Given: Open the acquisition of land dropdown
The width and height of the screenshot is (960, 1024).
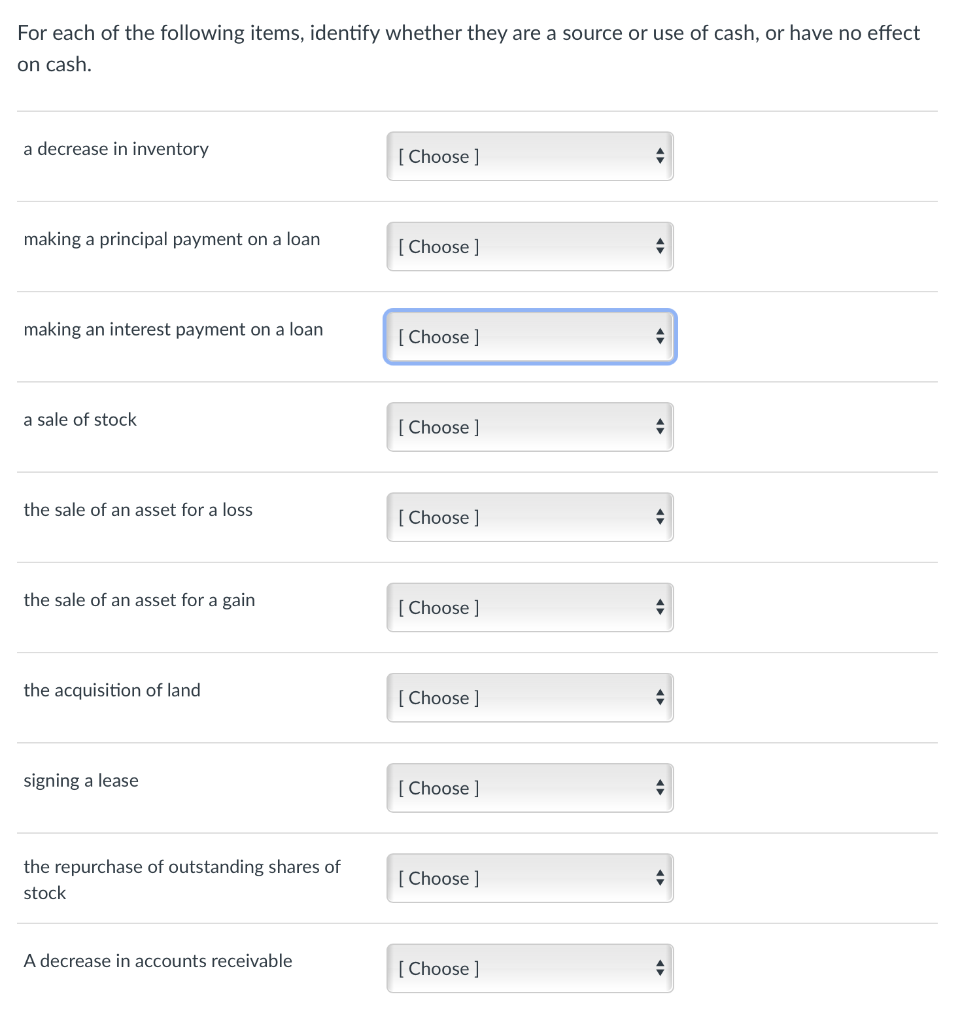Looking at the screenshot, I should [530, 697].
